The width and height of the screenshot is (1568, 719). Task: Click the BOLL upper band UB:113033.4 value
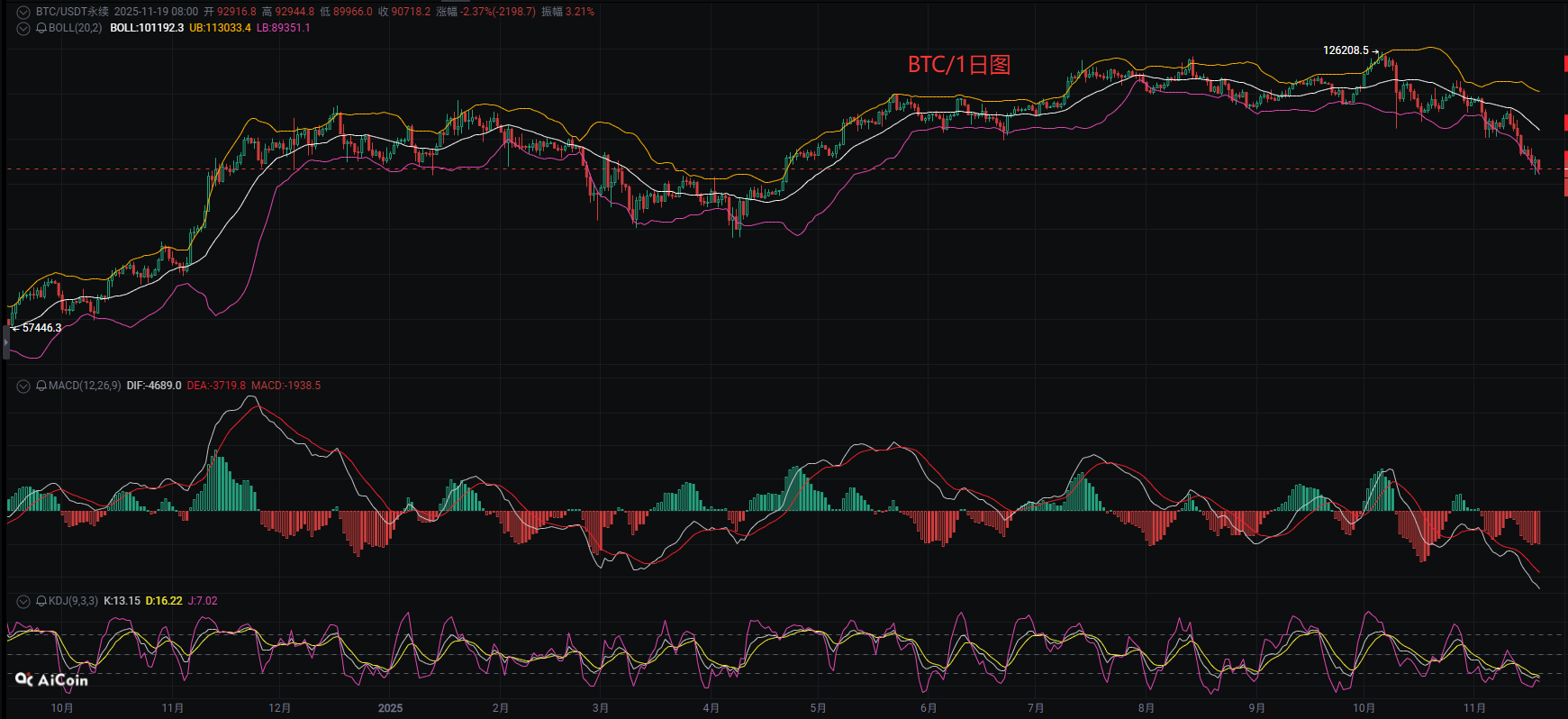coord(220,28)
